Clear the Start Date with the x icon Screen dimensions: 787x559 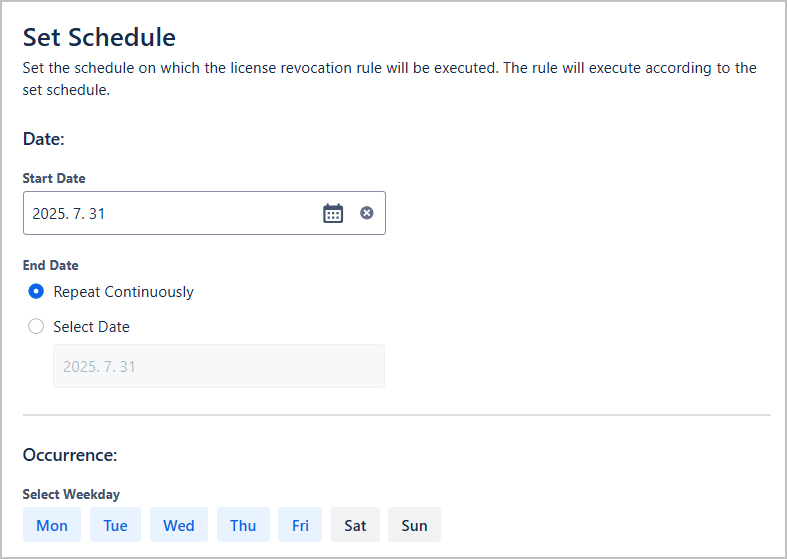367,213
